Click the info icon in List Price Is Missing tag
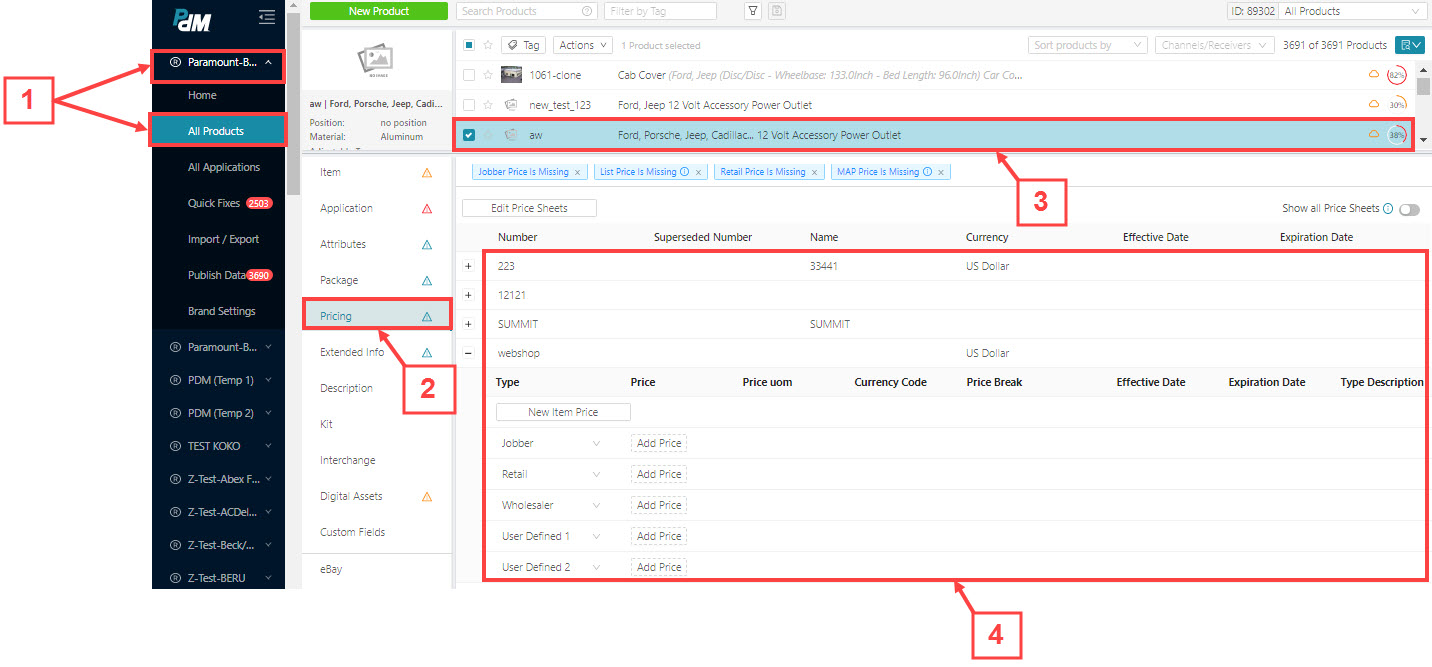 click(x=684, y=172)
